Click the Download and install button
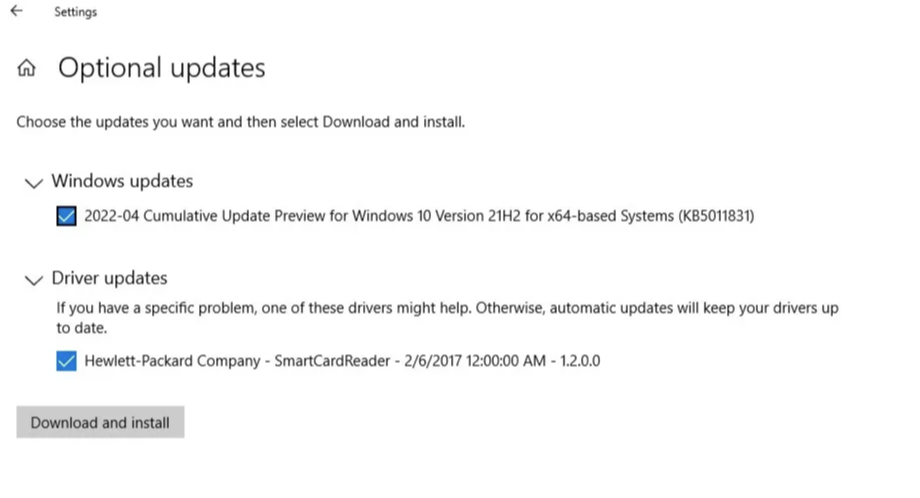The height and width of the screenshot is (498, 920). point(100,422)
